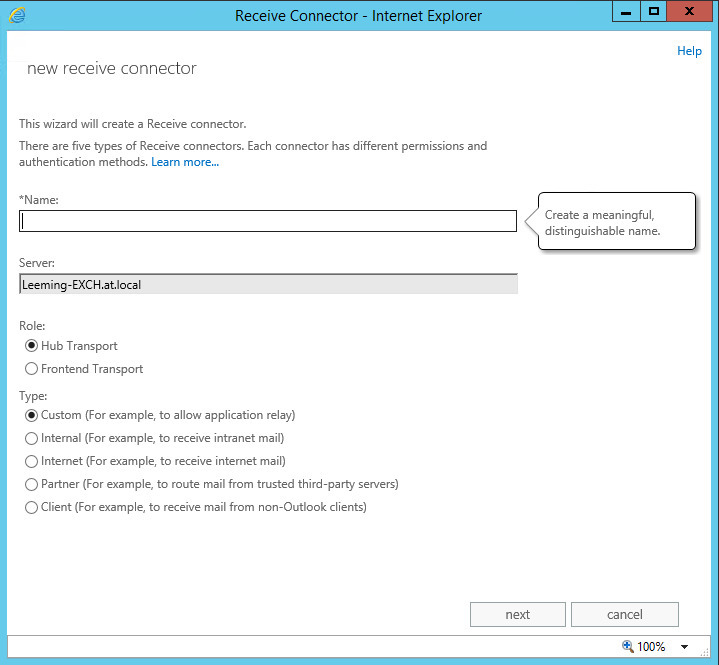Minimize the Receive Connector window
This screenshot has width=719, height=665.
pyautogui.click(x=626, y=11)
